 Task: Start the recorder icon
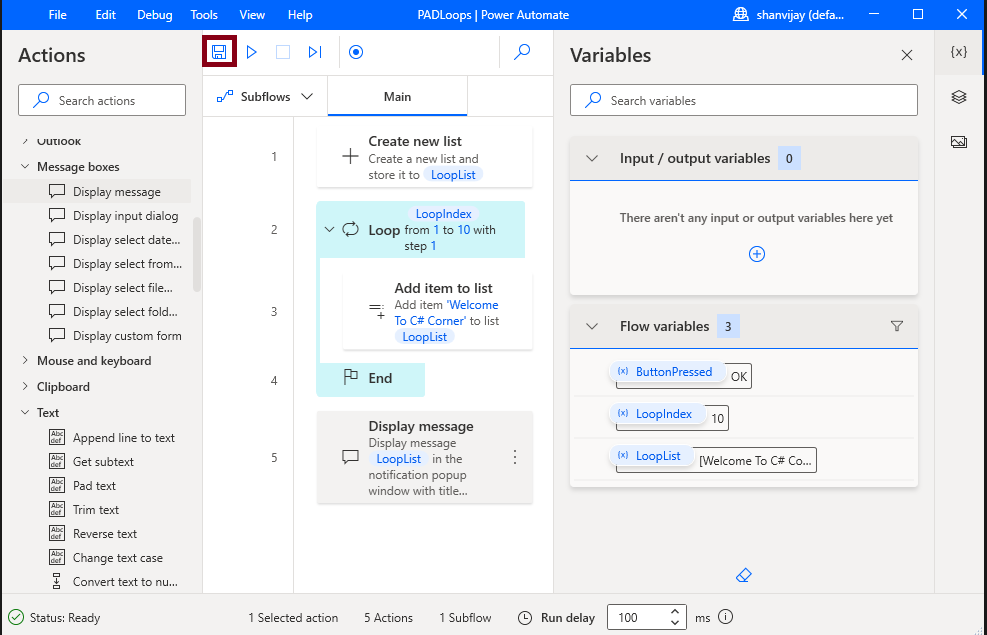[x=356, y=52]
